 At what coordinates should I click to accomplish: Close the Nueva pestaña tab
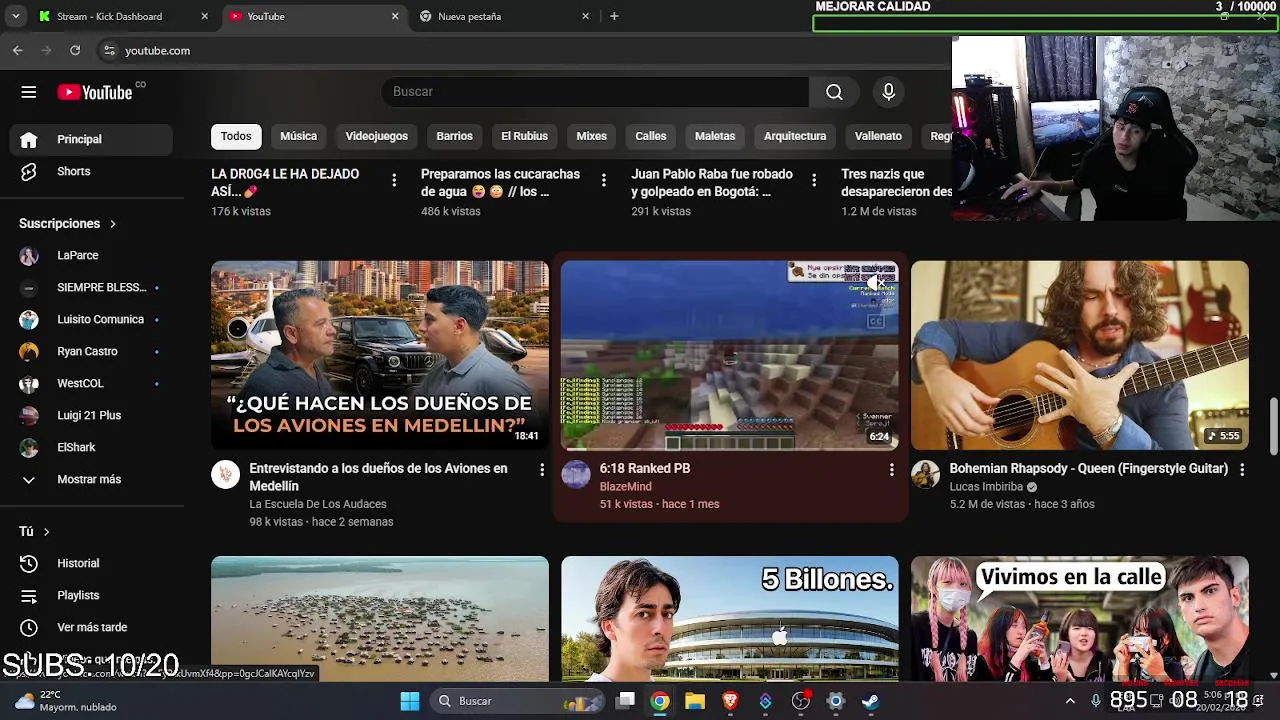586,16
